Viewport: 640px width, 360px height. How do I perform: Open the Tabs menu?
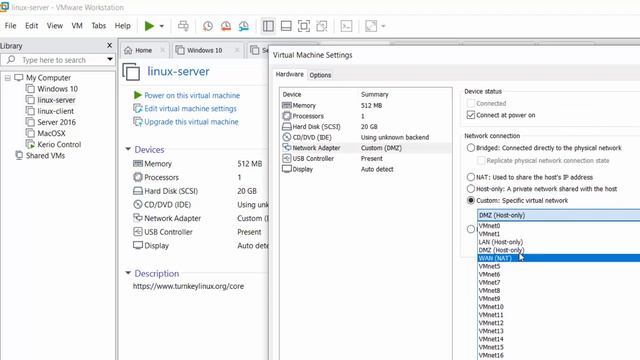click(x=99, y=26)
